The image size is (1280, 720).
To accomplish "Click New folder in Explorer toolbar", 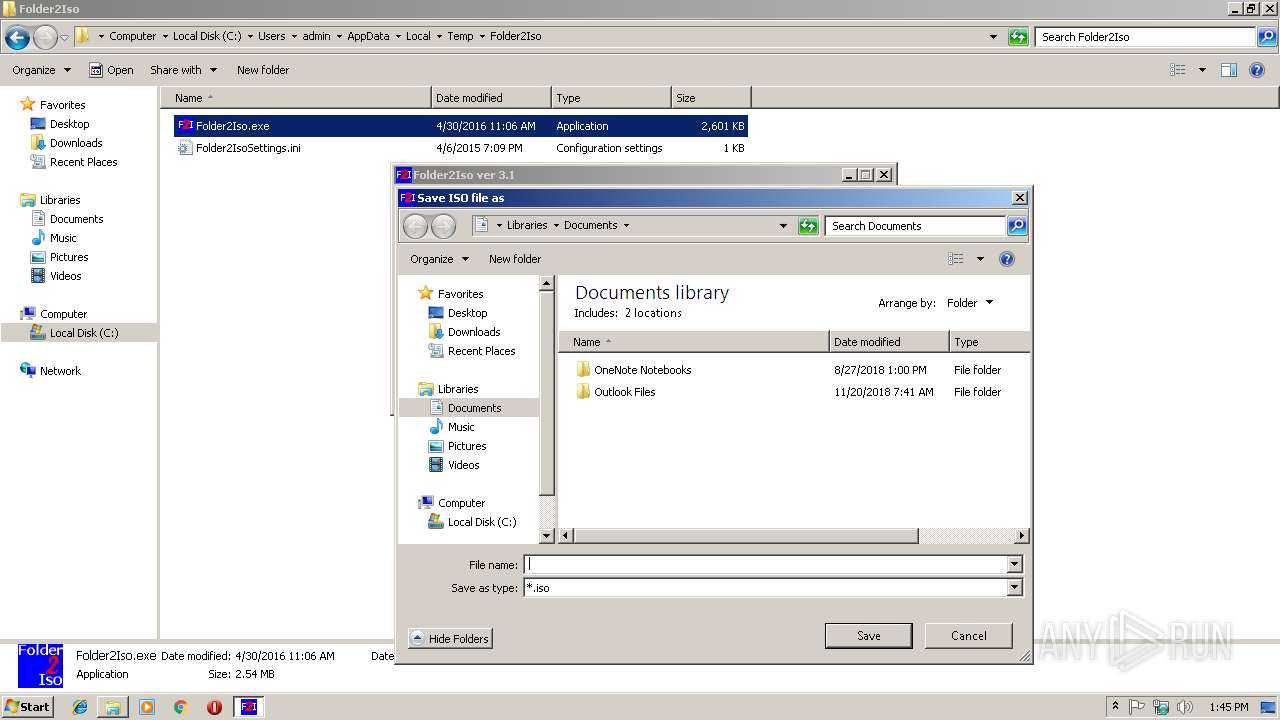I will [263, 70].
